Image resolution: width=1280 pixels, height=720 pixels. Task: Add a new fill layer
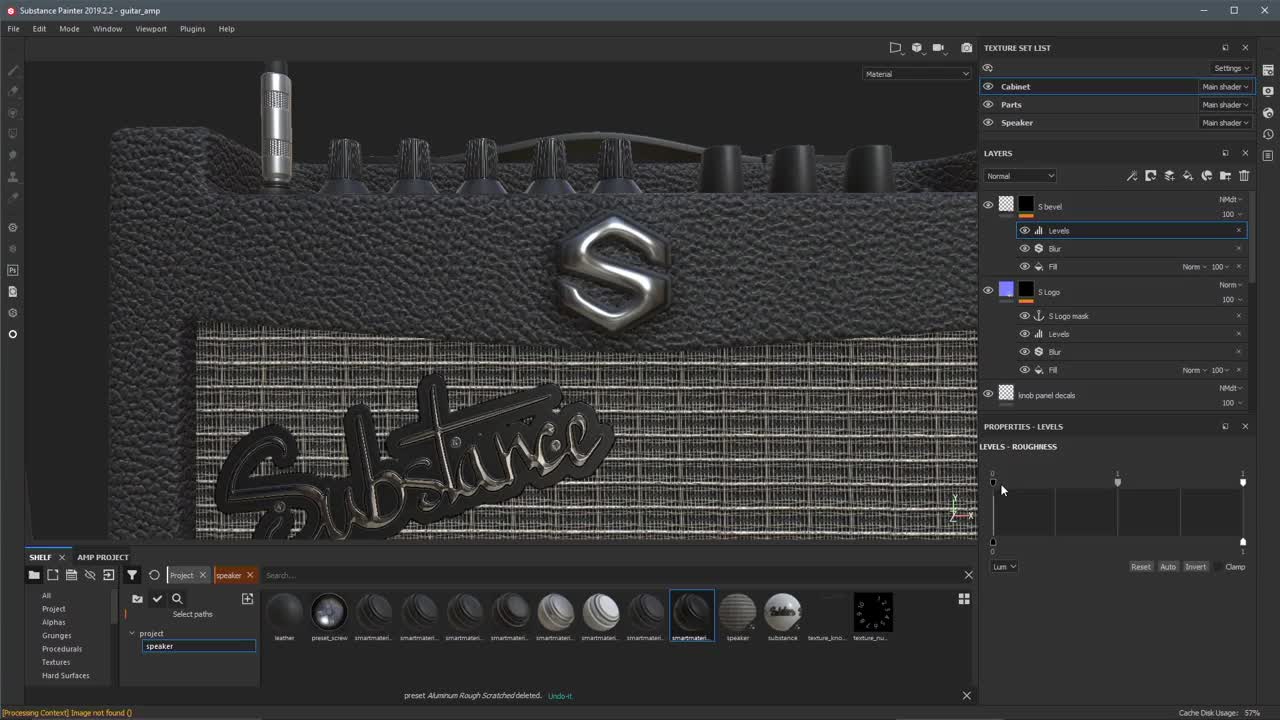1188,176
